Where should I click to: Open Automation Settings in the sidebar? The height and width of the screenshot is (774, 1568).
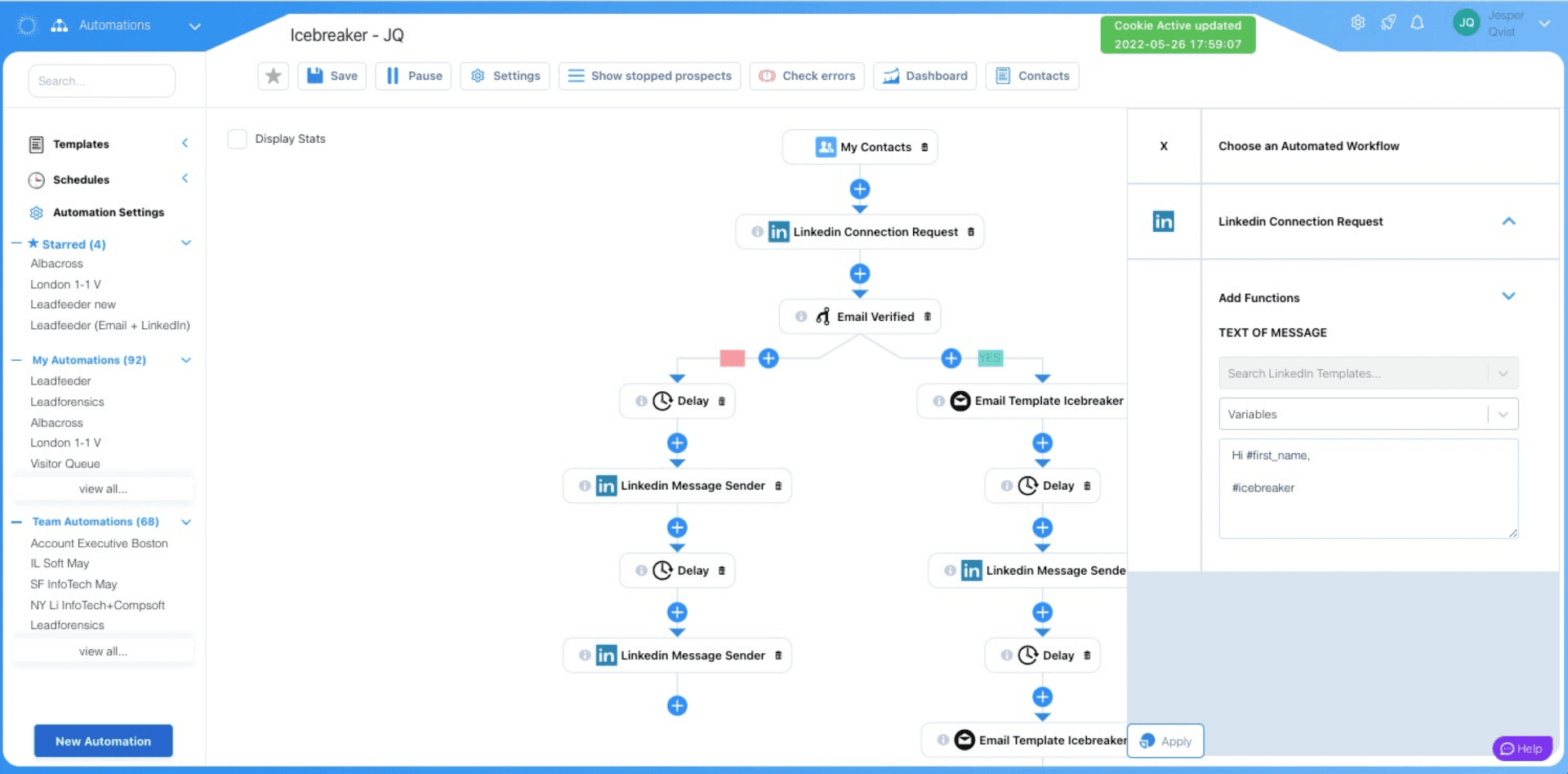click(x=108, y=212)
